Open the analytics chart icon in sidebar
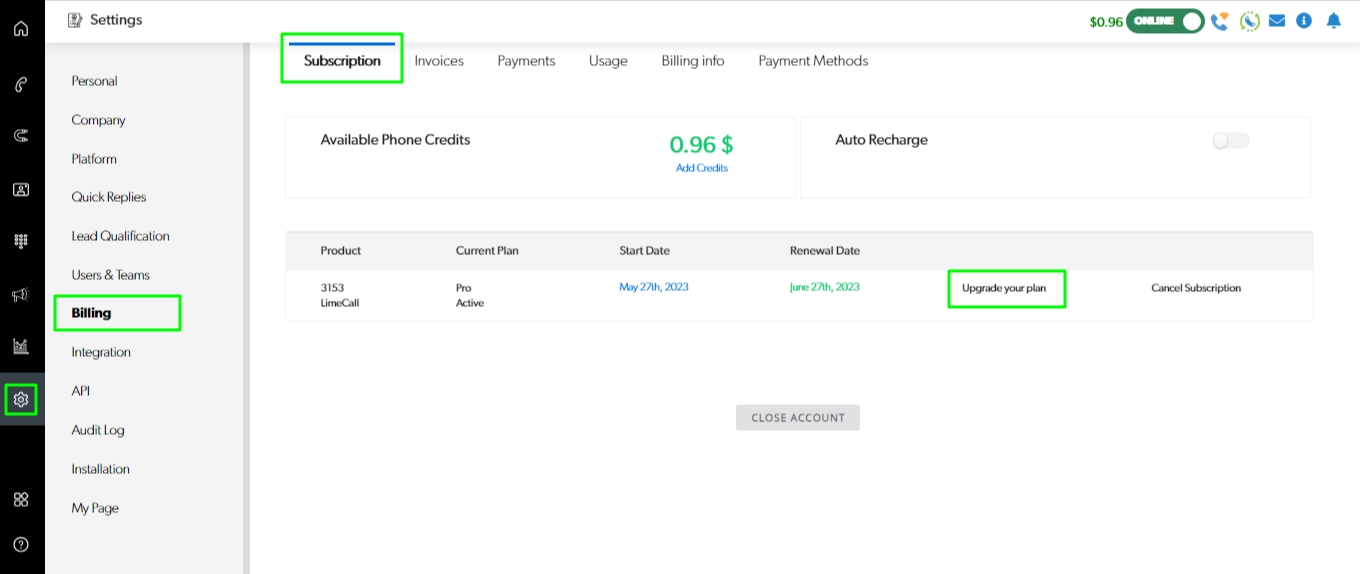Viewport: 1360px width, 574px height. tap(21, 347)
